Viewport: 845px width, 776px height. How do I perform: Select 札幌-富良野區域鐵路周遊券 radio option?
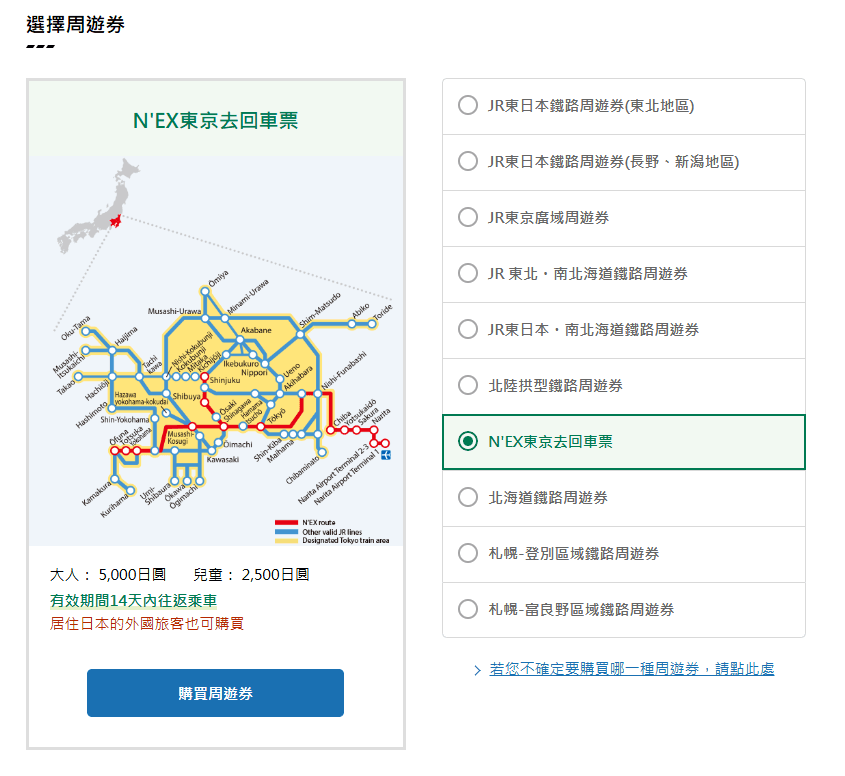467,610
